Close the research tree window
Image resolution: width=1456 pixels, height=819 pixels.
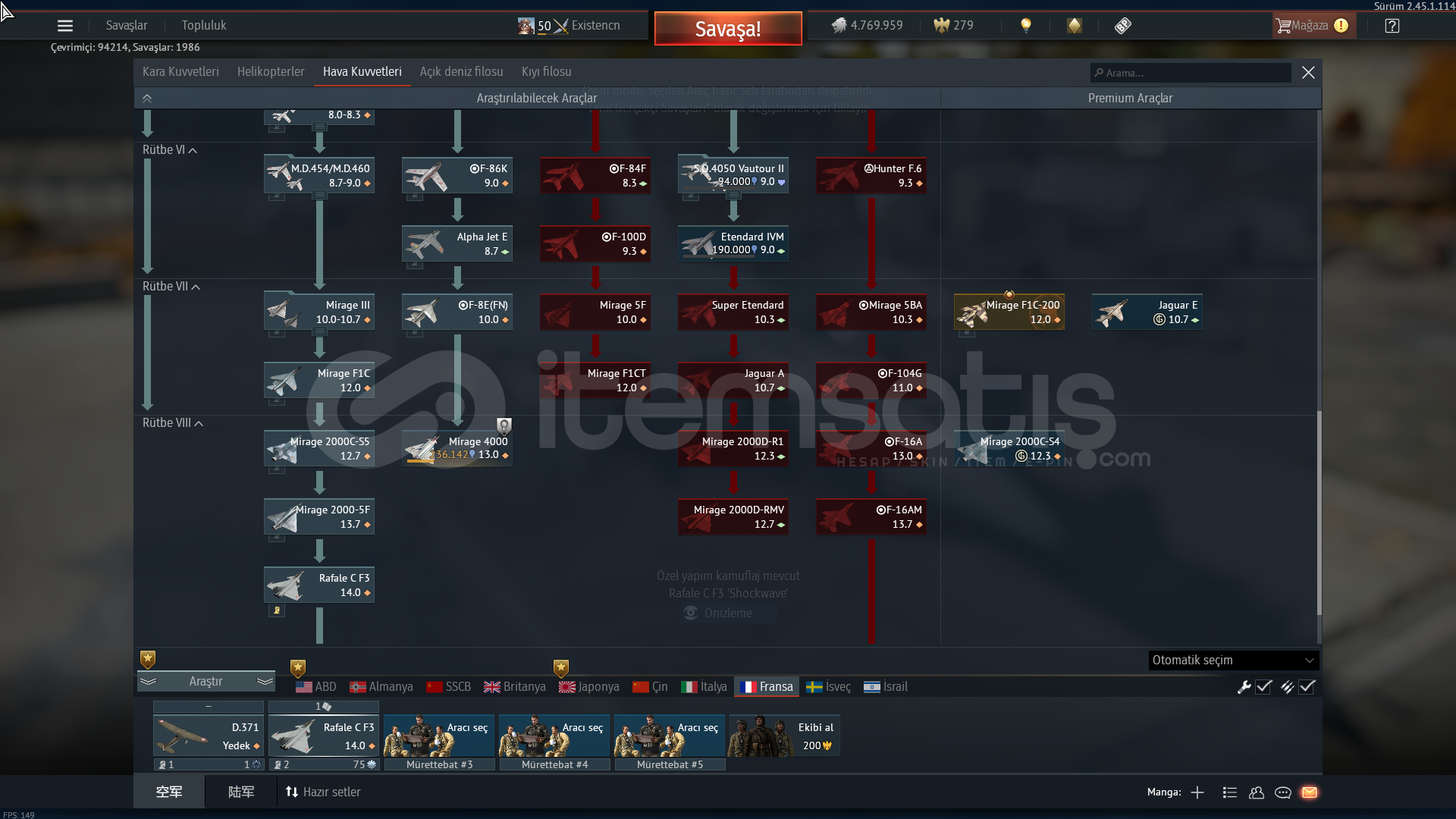1308,73
